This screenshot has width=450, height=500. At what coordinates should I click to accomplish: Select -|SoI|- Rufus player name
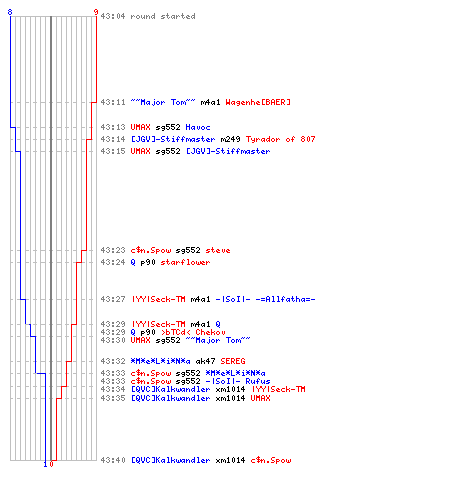[238, 381]
